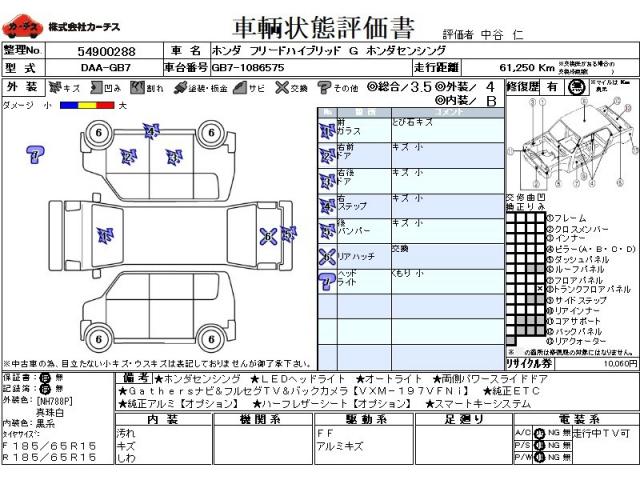Click the front glass damage icon in list
This screenshot has width=640, height=480.
327,129
